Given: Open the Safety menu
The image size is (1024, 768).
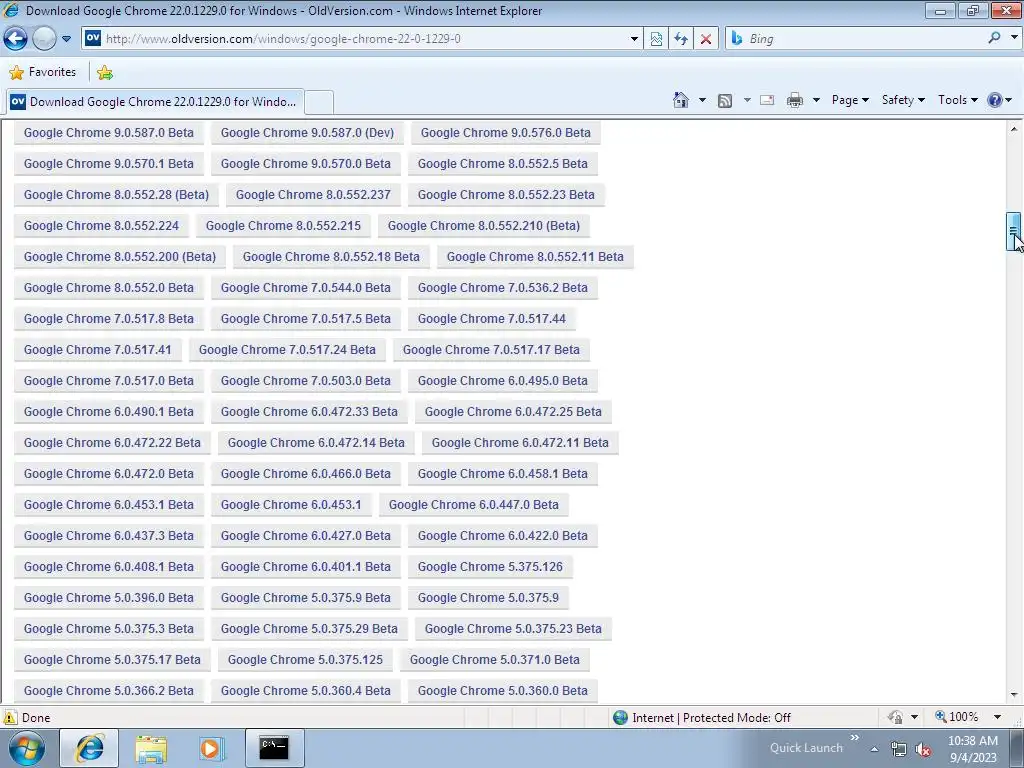Looking at the screenshot, I should tap(903, 100).
